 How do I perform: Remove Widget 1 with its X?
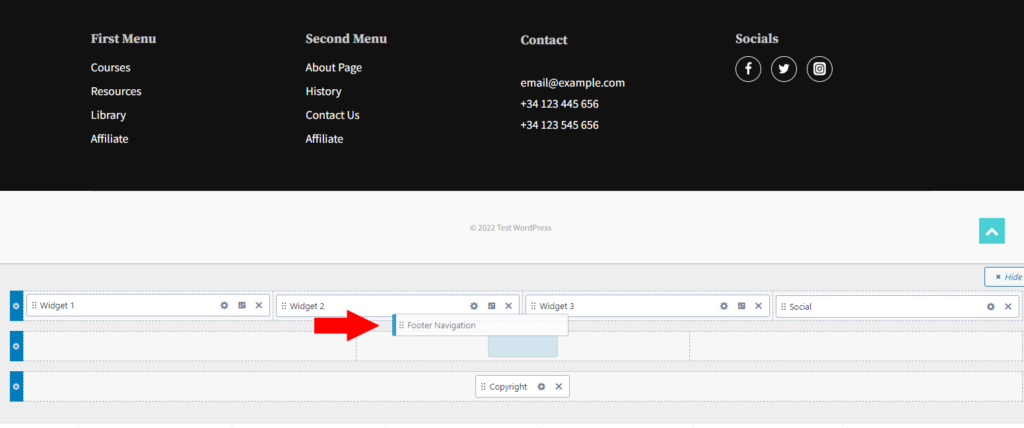pos(259,305)
